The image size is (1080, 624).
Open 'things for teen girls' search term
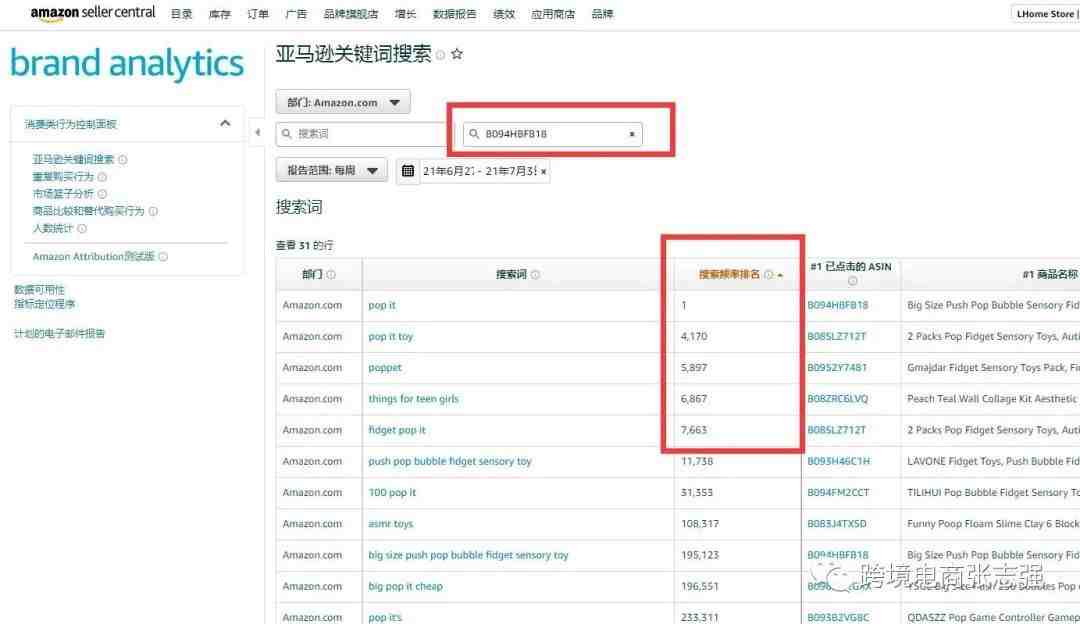tap(413, 399)
